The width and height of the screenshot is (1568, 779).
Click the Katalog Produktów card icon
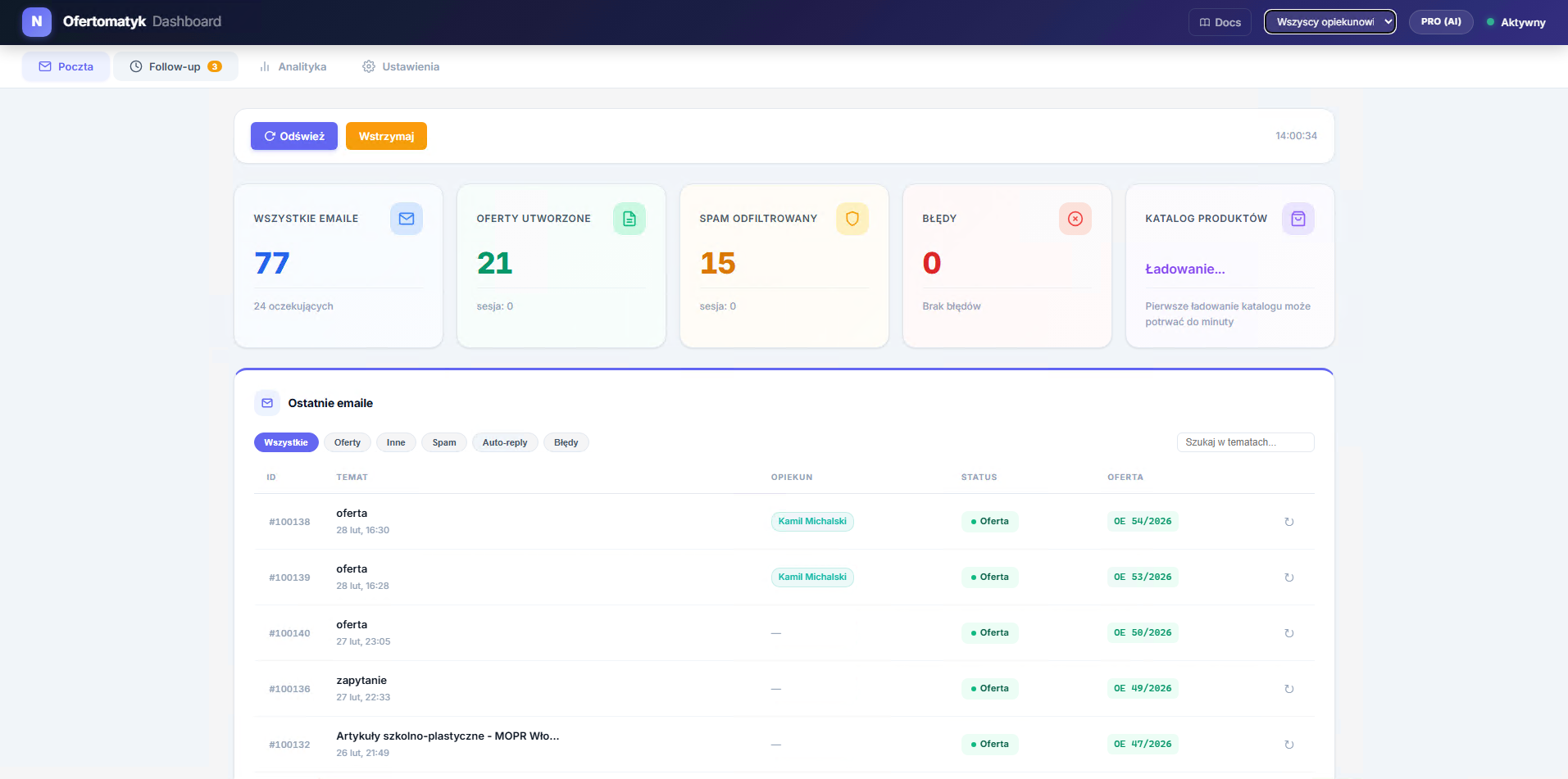[x=1298, y=219]
